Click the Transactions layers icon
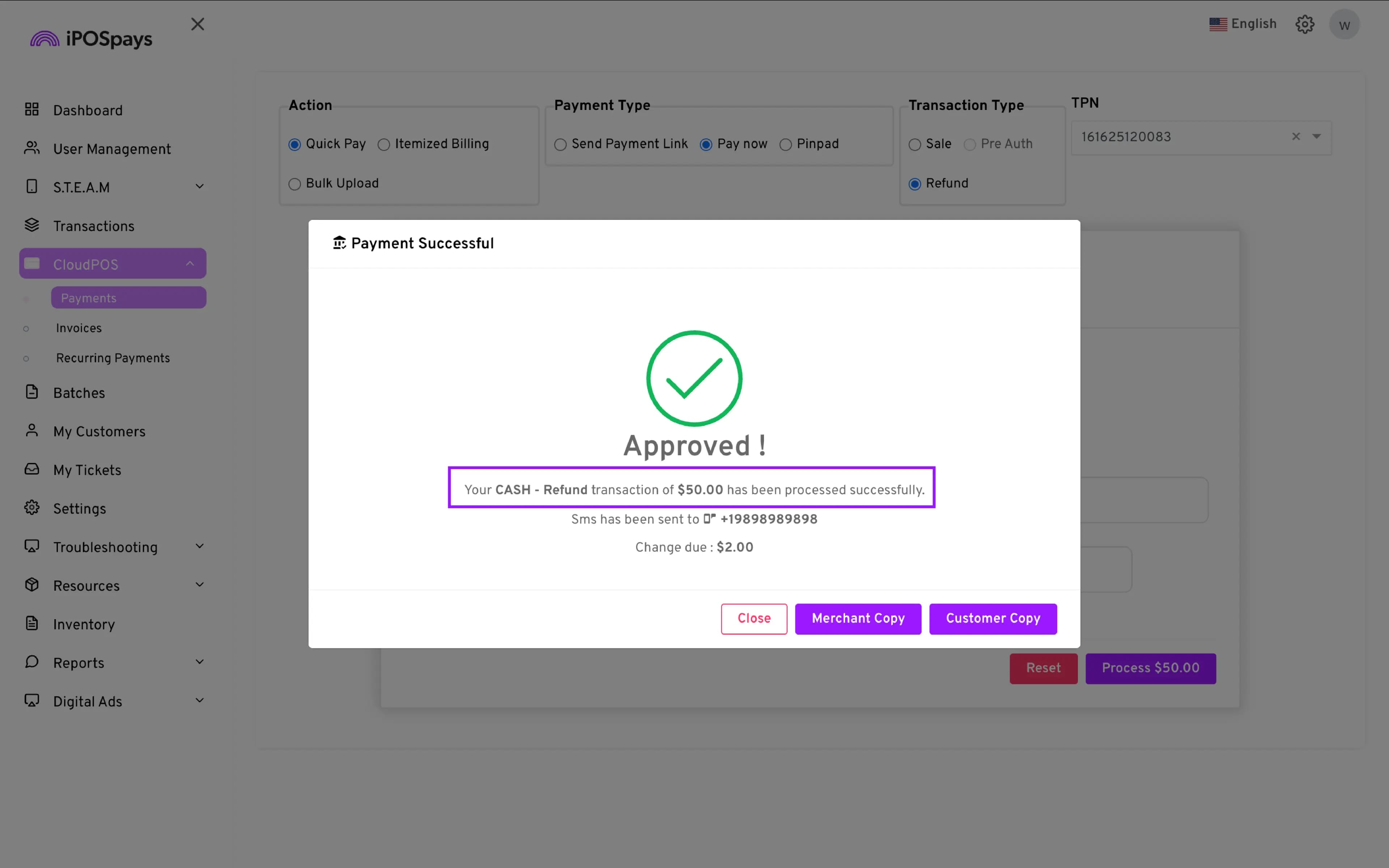 (31, 225)
